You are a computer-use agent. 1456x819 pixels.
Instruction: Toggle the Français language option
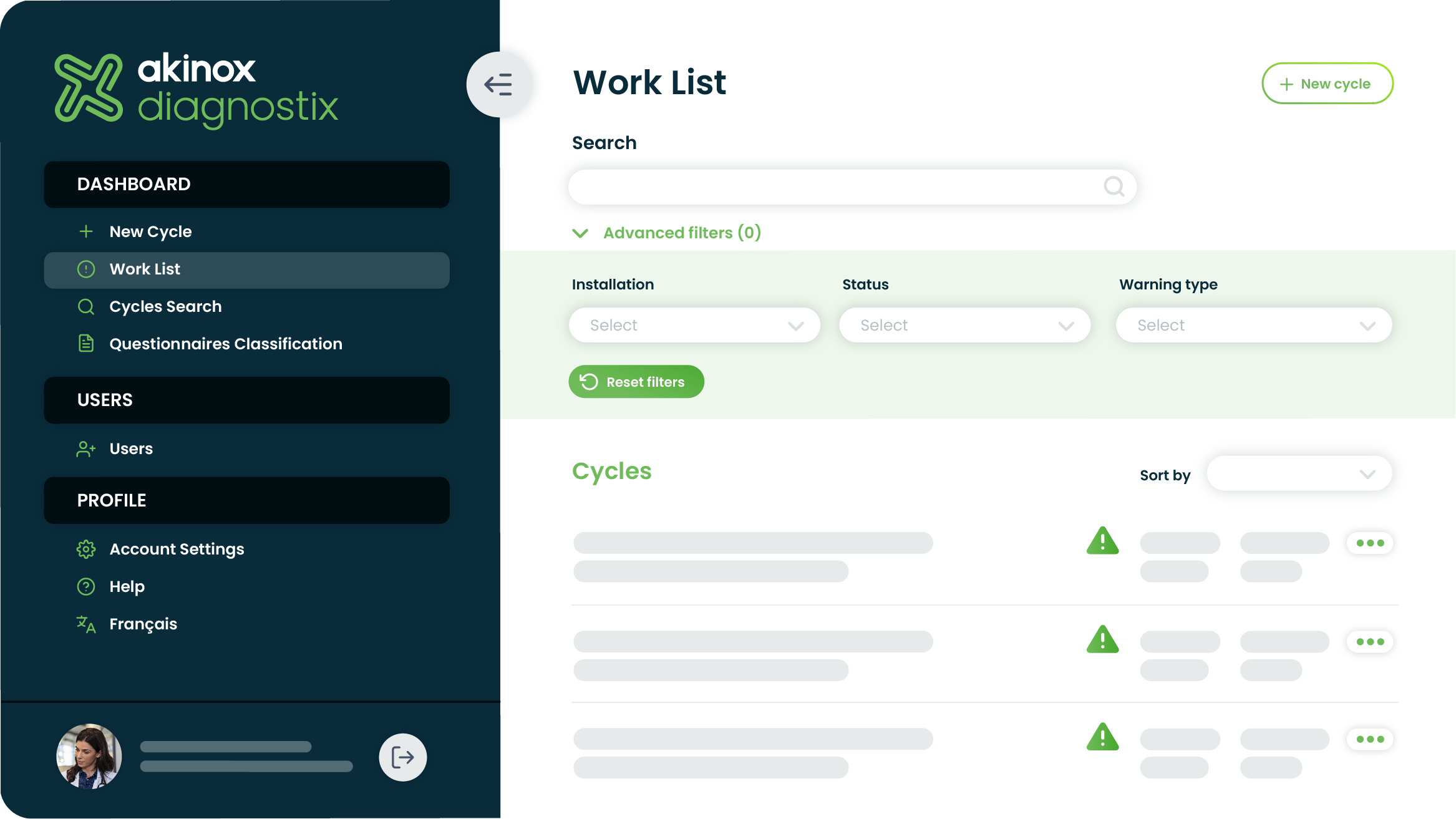pyautogui.click(x=143, y=623)
